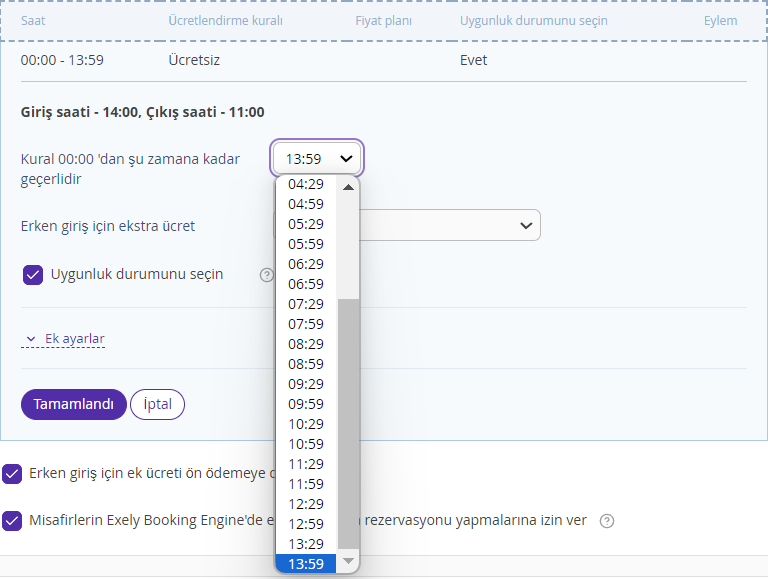768x579 pixels.
Task: Pick 10:29 from the dropdown list
Action: tap(306, 424)
